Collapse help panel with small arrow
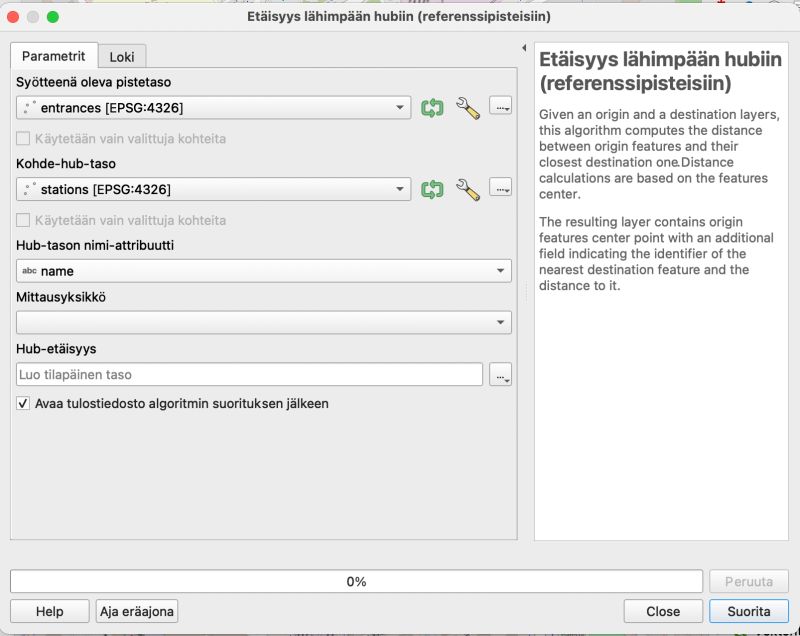 [524, 47]
